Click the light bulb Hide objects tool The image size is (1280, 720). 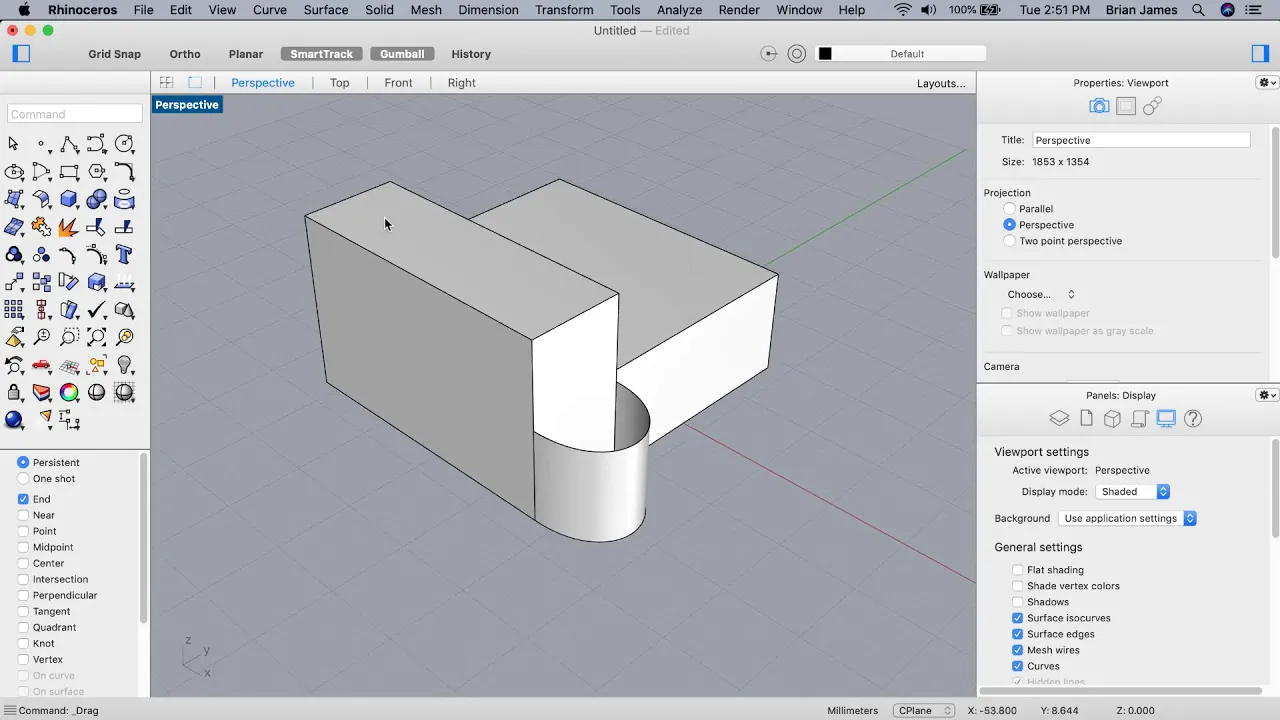[124, 365]
